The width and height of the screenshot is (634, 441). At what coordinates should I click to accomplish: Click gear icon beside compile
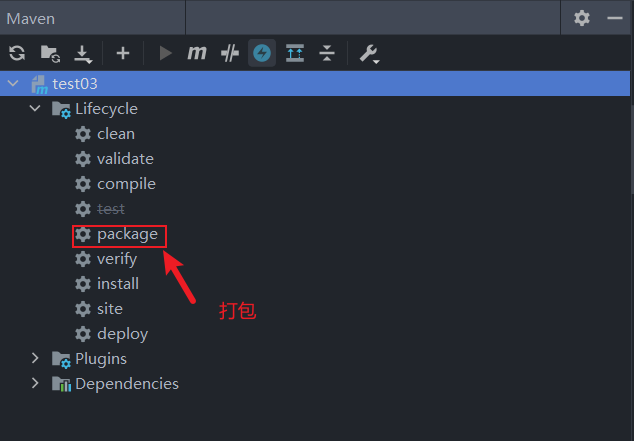83,184
